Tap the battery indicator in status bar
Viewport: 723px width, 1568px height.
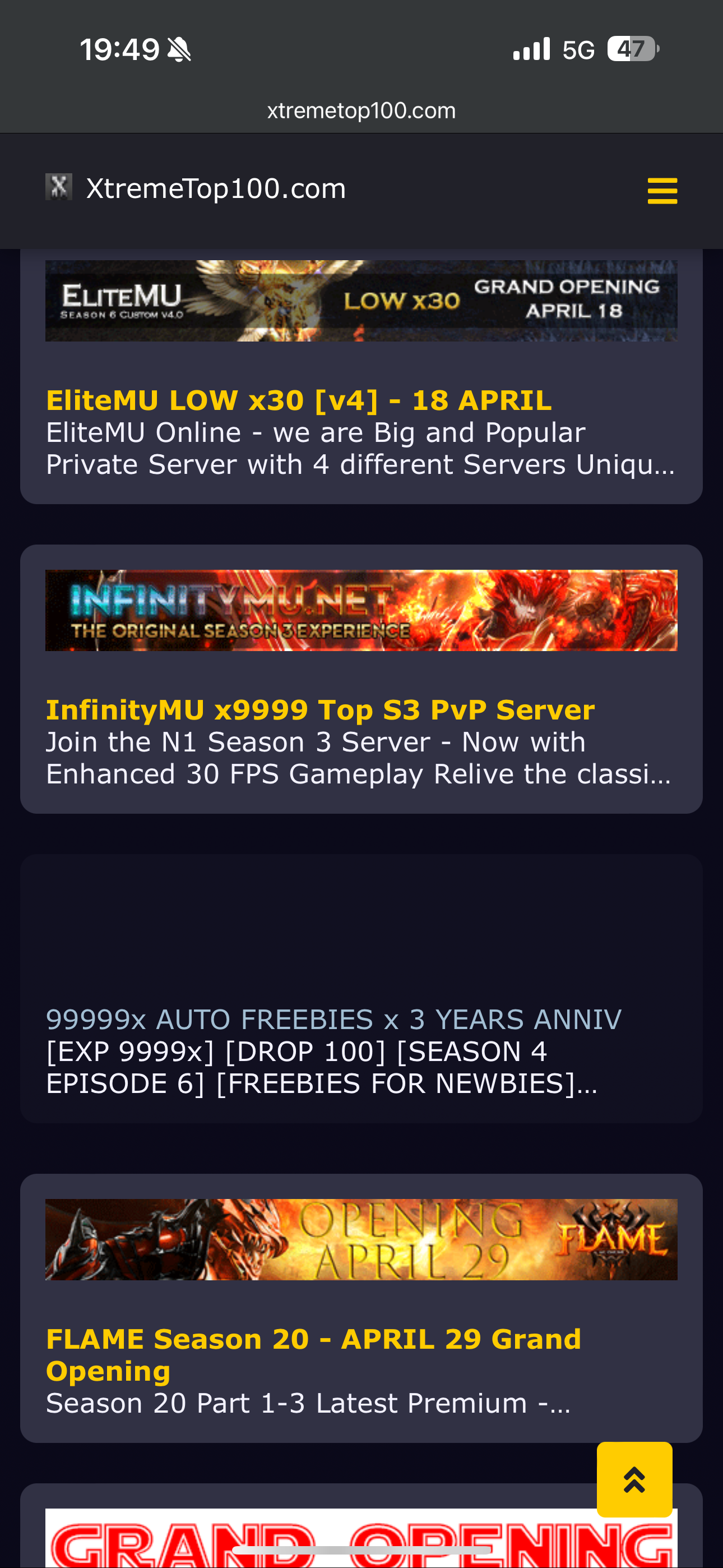633,49
